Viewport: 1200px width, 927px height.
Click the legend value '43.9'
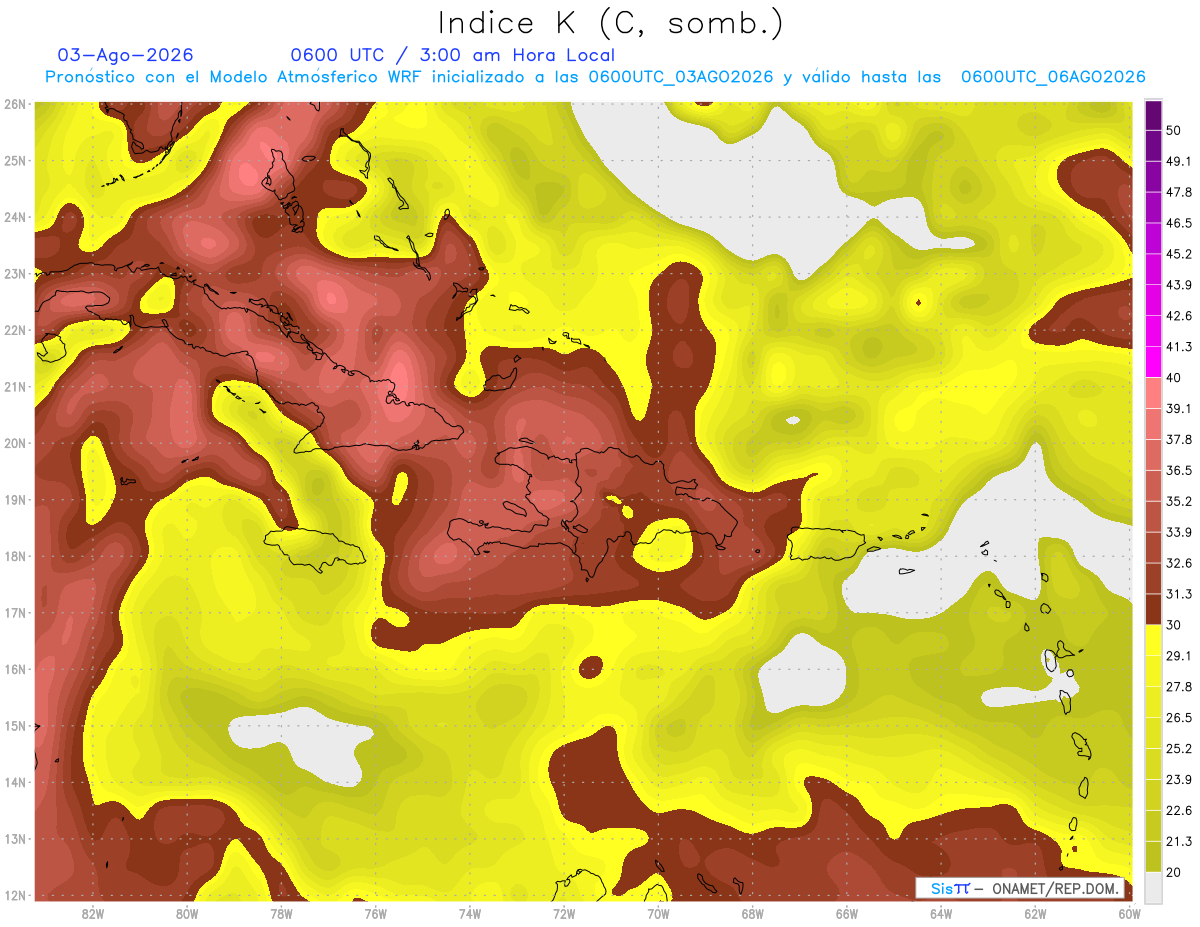point(1179,285)
